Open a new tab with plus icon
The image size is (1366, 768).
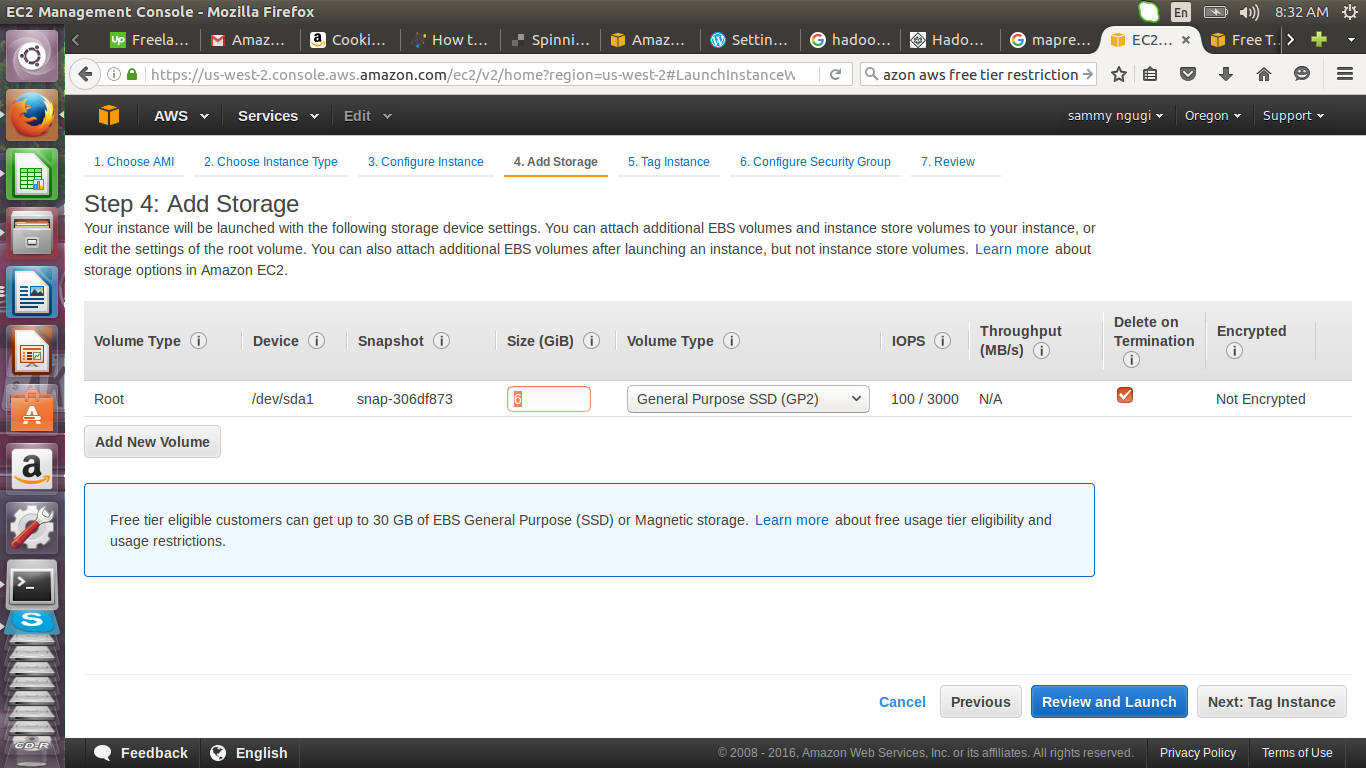pos(1319,40)
